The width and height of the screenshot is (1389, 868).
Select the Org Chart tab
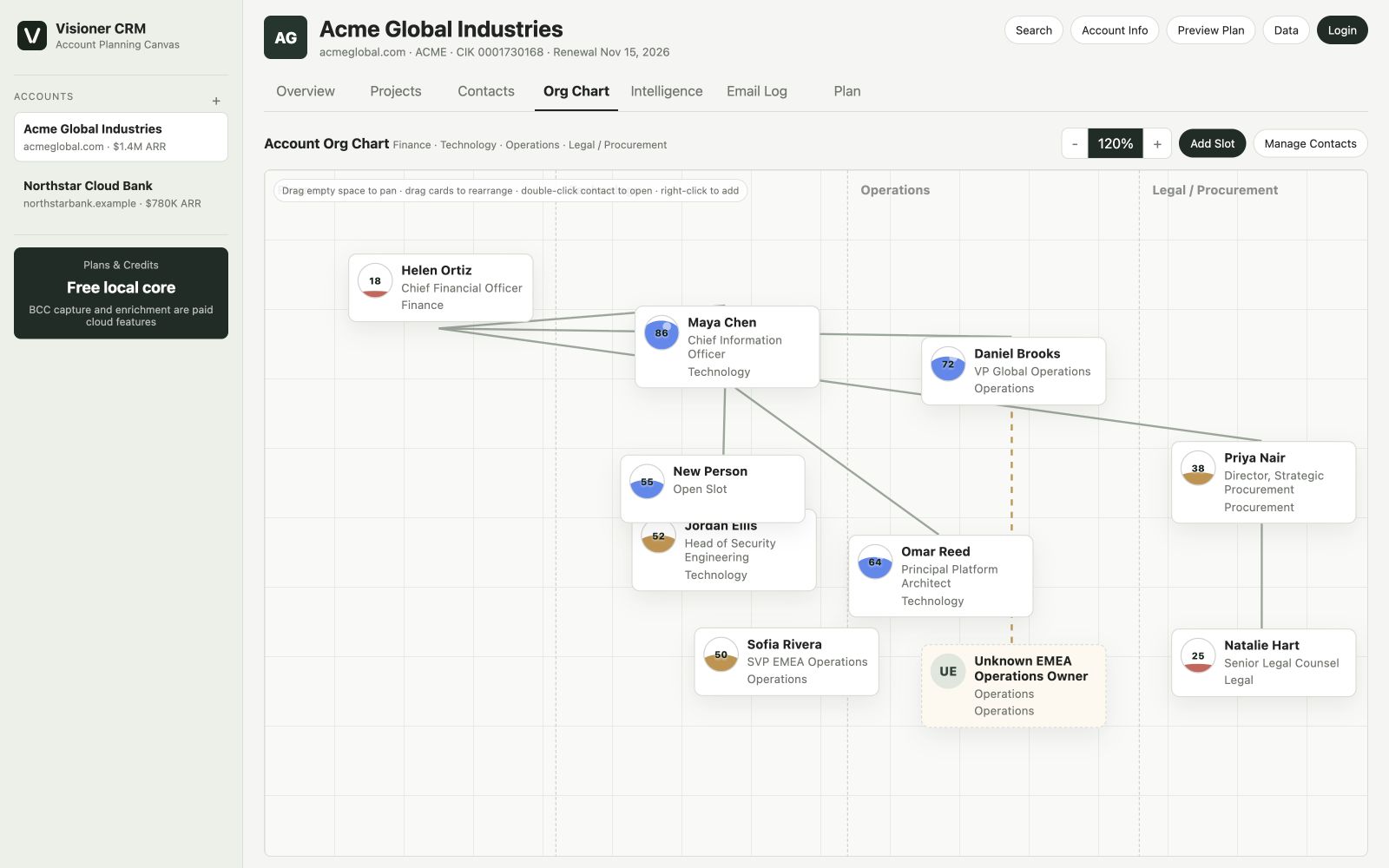point(576,91)
